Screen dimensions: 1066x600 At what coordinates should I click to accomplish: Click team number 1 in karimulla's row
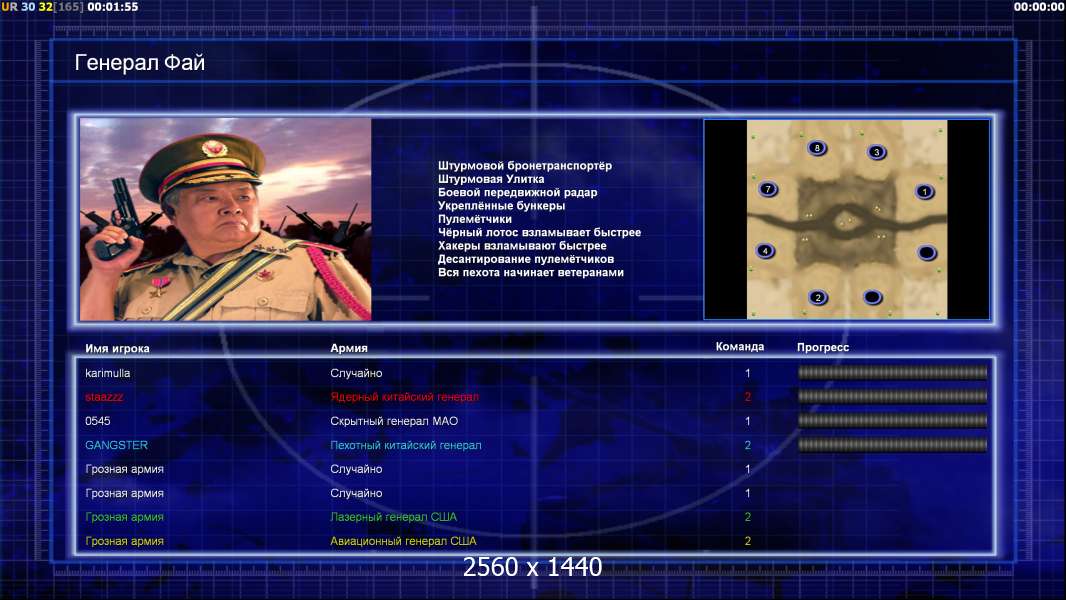[747, 373]
